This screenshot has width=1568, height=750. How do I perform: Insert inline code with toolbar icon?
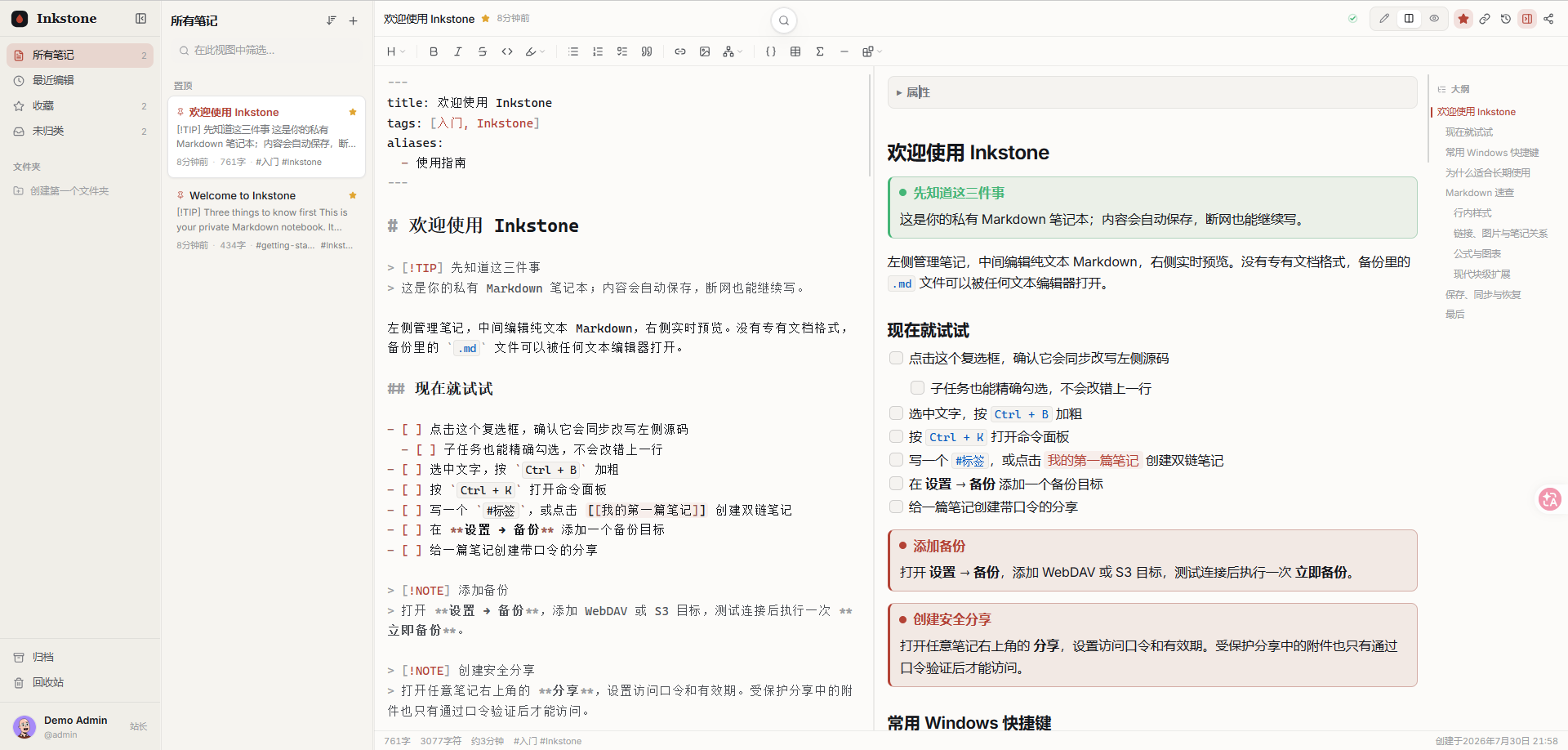pos(507,51)
